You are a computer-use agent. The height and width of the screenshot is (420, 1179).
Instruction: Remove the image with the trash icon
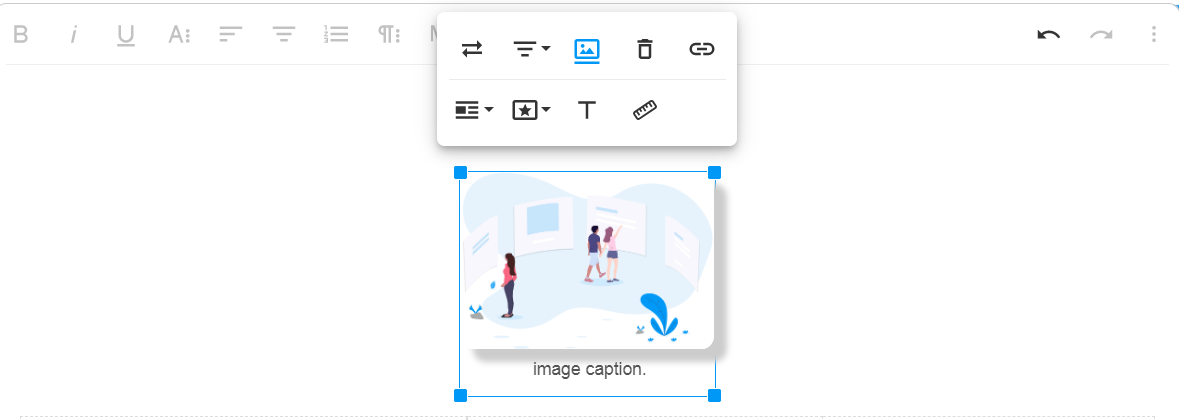(645, 49)
